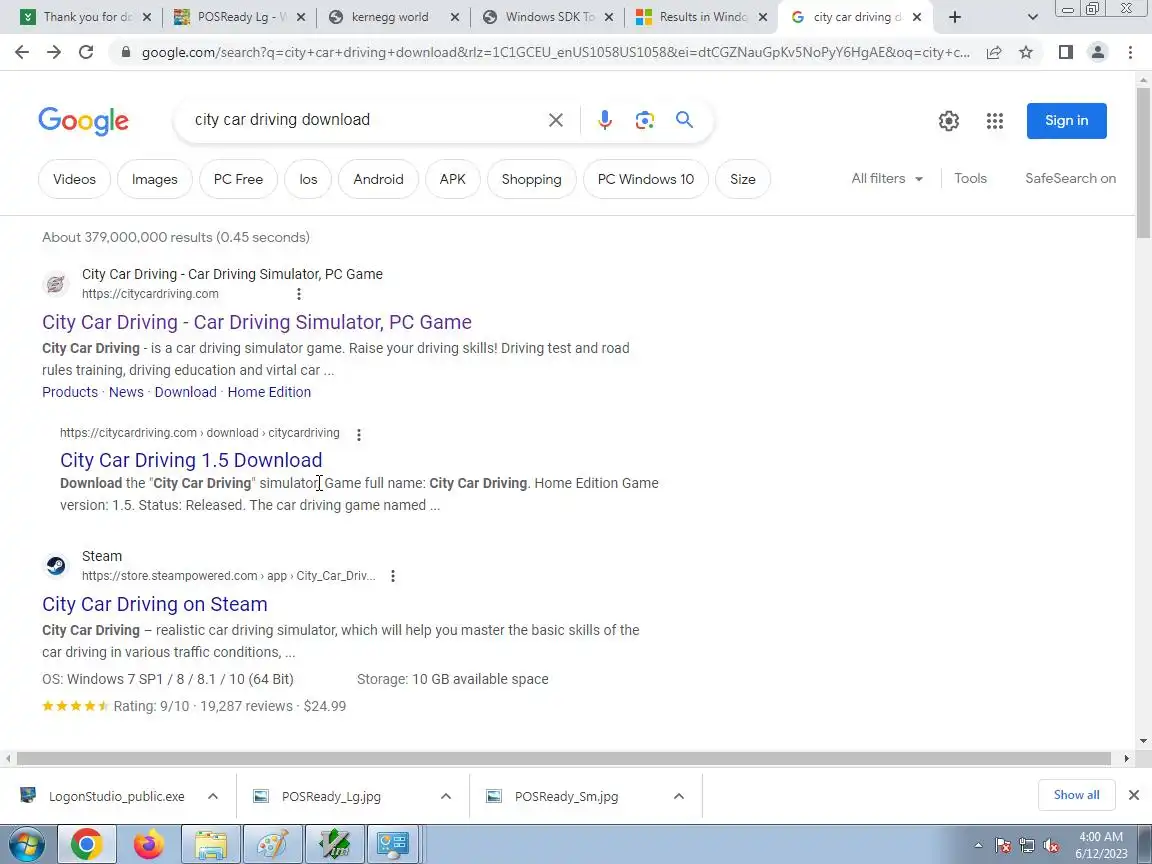Open Chrome three-dot menu

pos(1131,52)
